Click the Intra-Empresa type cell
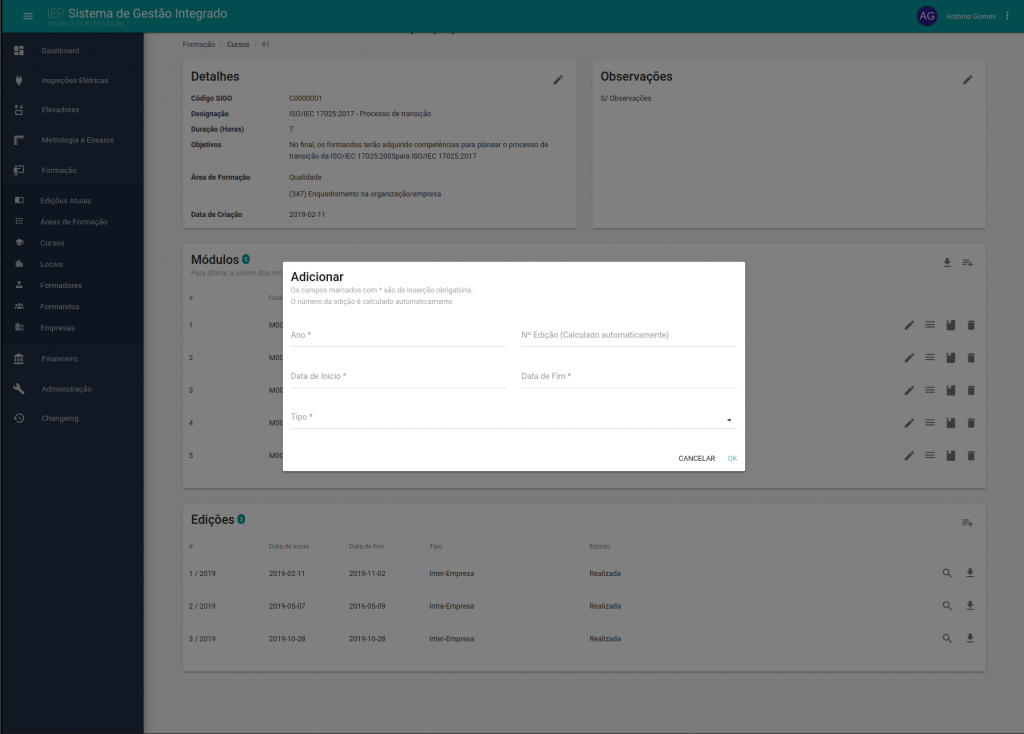Screen dimensions: 1024x734 click(x=451, y=606)
